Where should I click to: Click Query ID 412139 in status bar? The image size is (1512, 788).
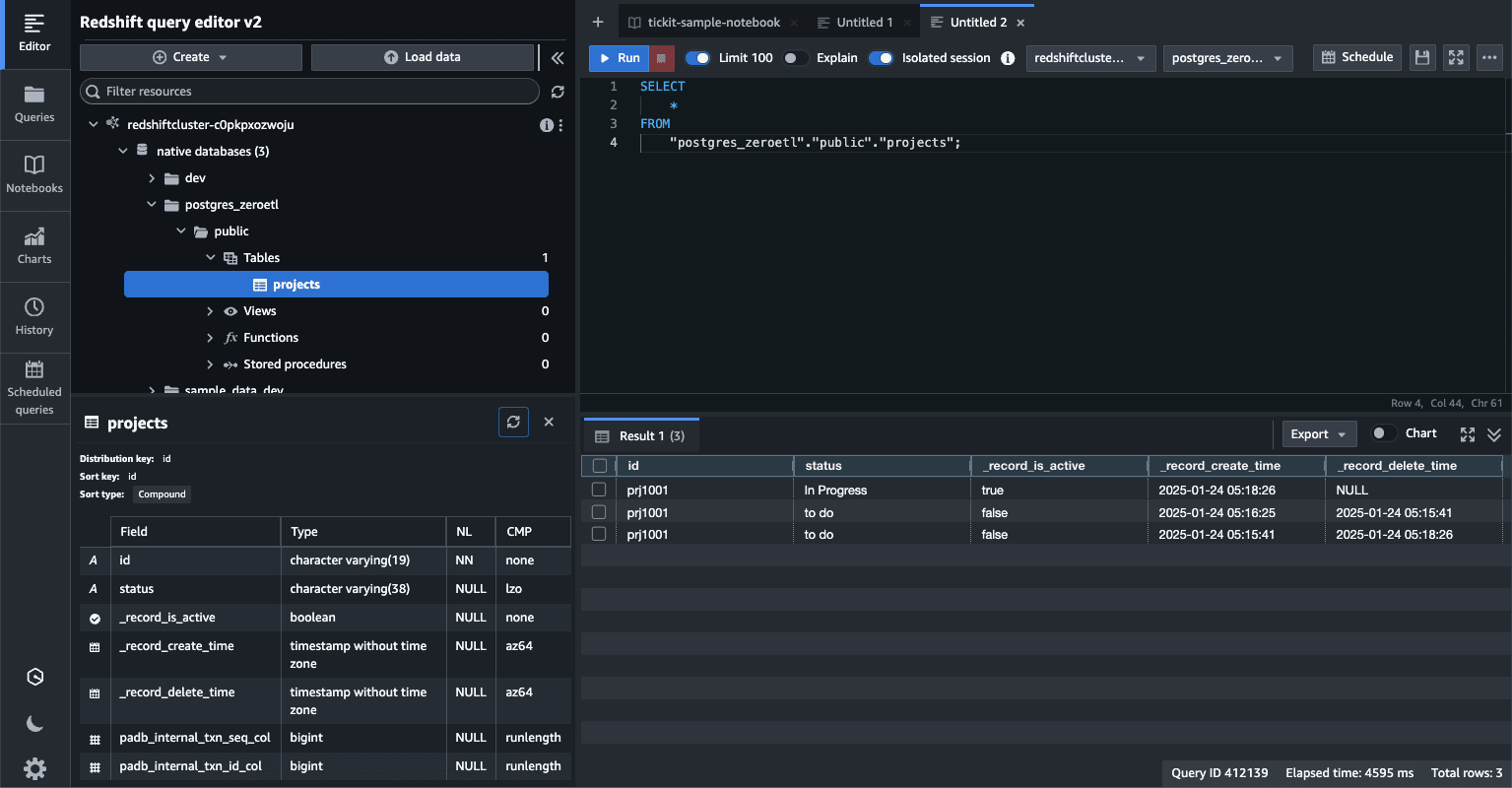coord(1219,773)
